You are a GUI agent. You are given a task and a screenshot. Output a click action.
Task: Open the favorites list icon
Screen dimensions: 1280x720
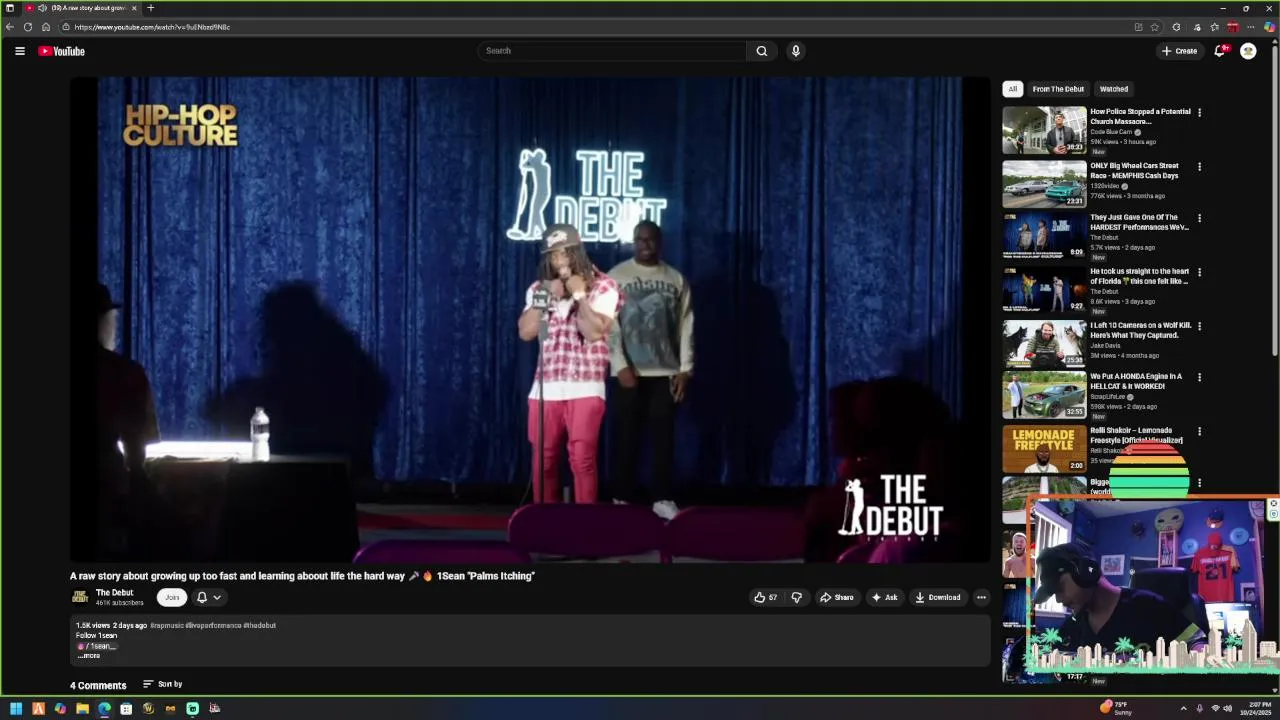coord(1214,27)
